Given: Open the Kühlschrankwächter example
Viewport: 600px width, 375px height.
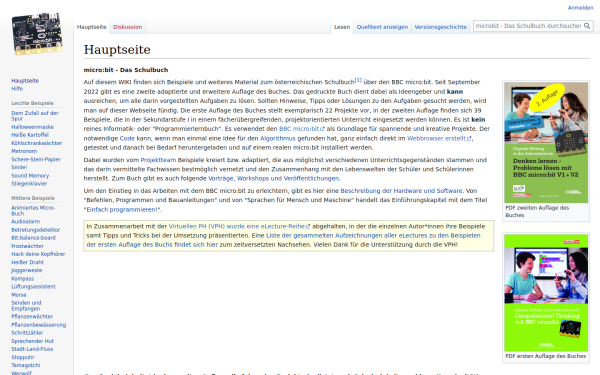Looking at the screenshot, I should 36,143.
